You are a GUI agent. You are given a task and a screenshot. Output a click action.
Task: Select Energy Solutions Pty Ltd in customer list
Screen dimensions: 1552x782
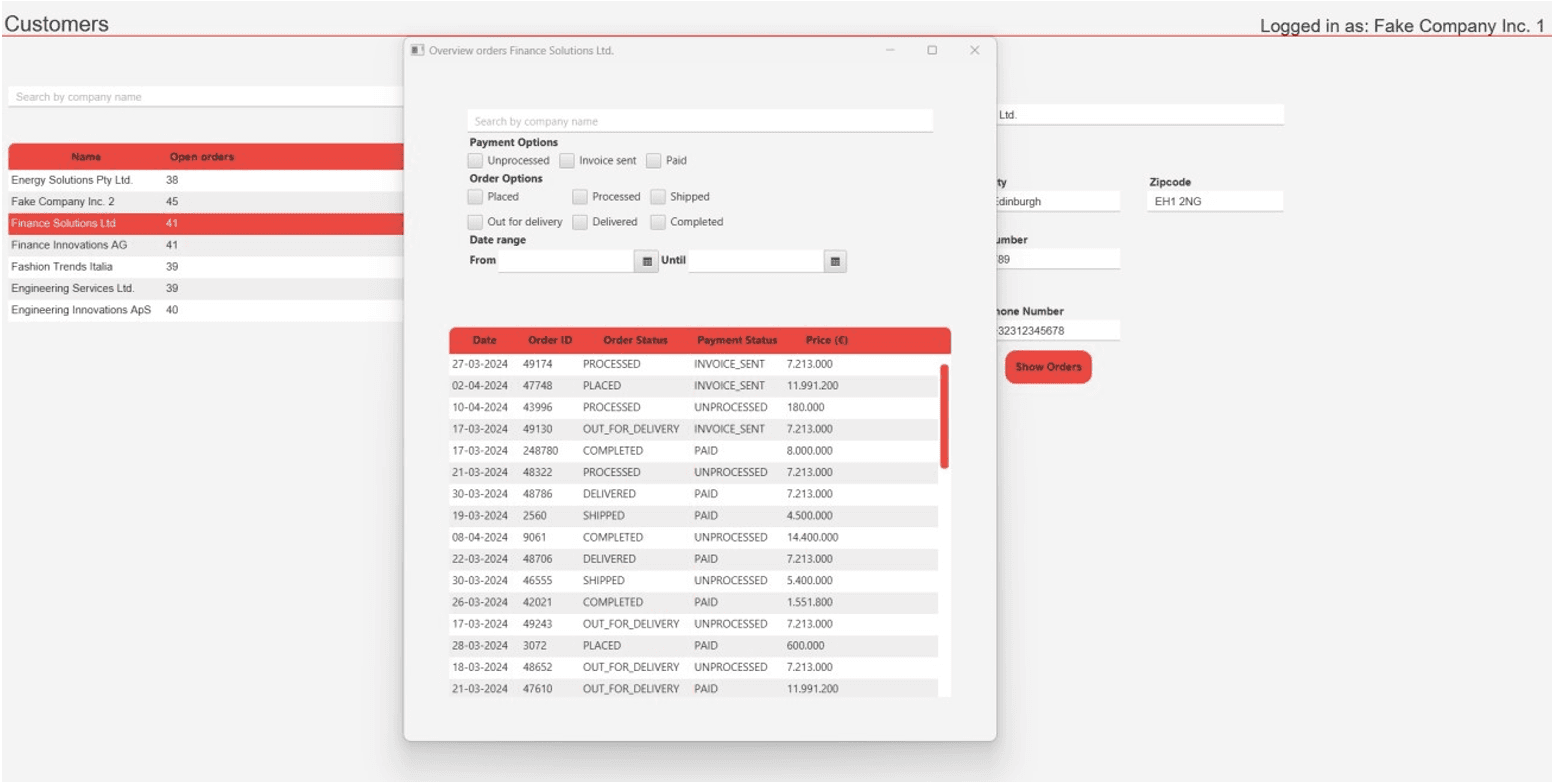pyautogui.click(x=87, y=179)
